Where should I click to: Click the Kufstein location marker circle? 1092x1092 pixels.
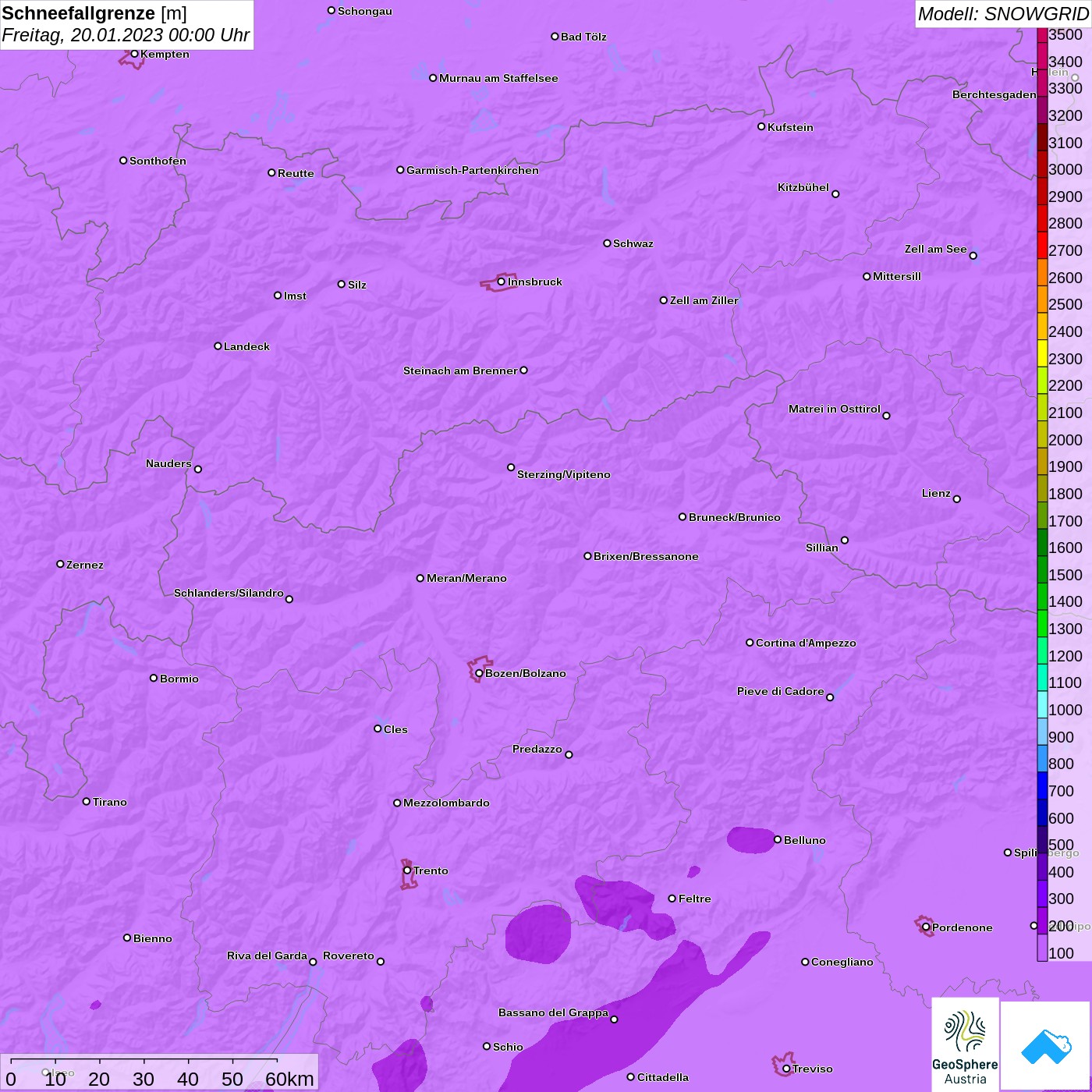click(761, 126)
